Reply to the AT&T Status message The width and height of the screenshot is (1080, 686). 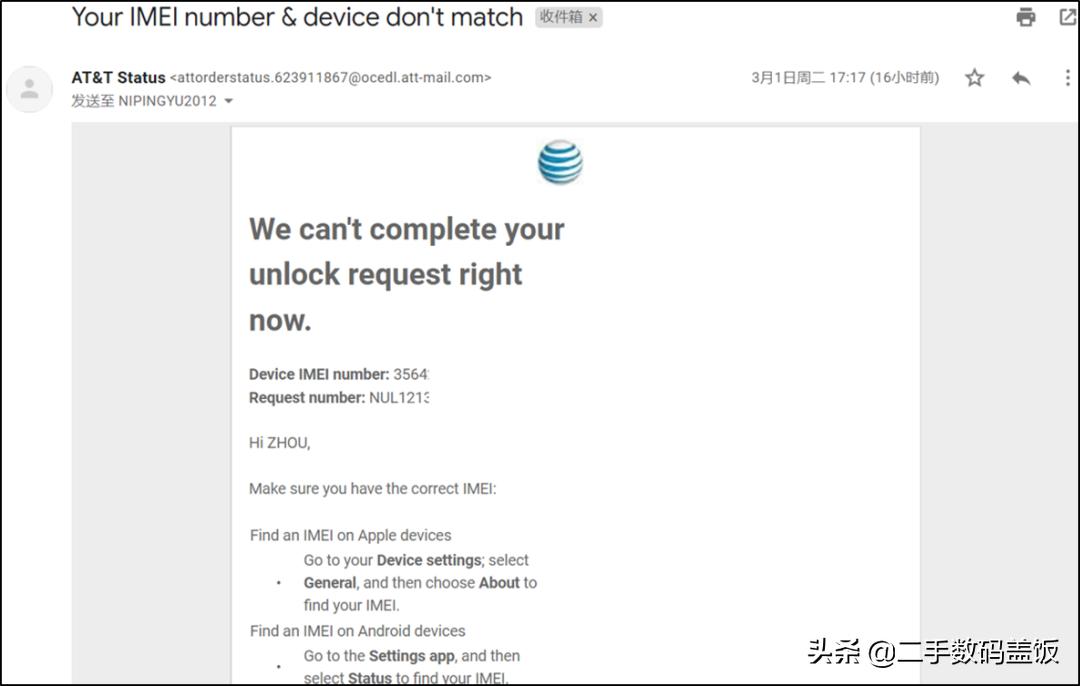coord(1021,78)
